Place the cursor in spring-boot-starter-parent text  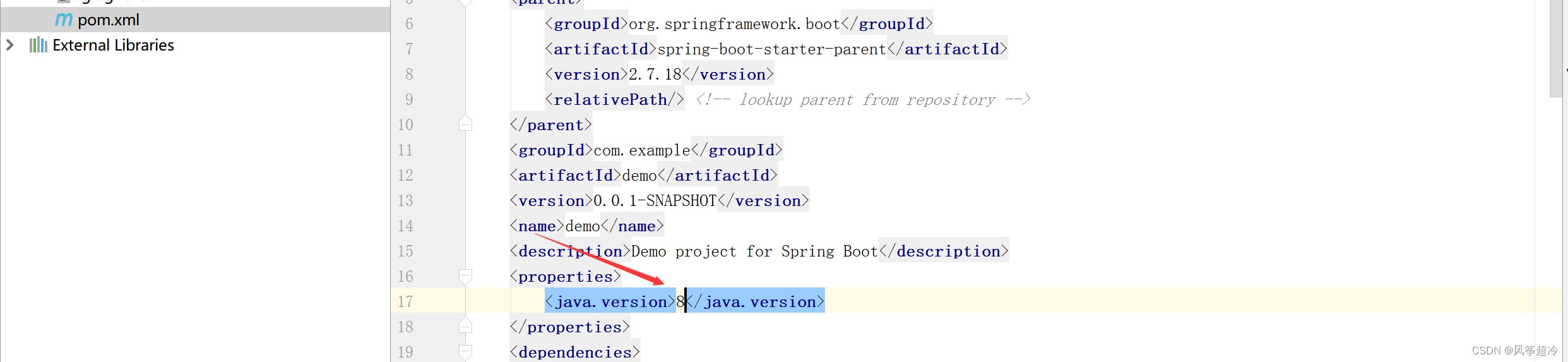[771, 49]
